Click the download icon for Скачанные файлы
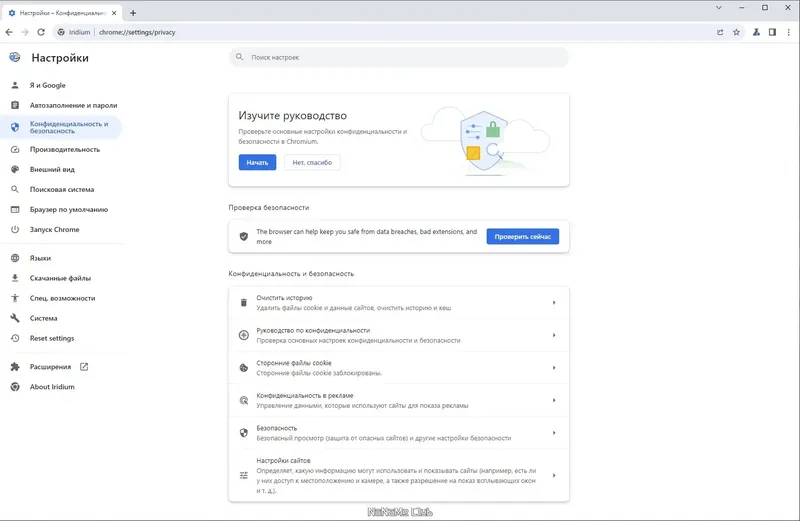Screen dimensions: 800x521 (x=15, y=278)
